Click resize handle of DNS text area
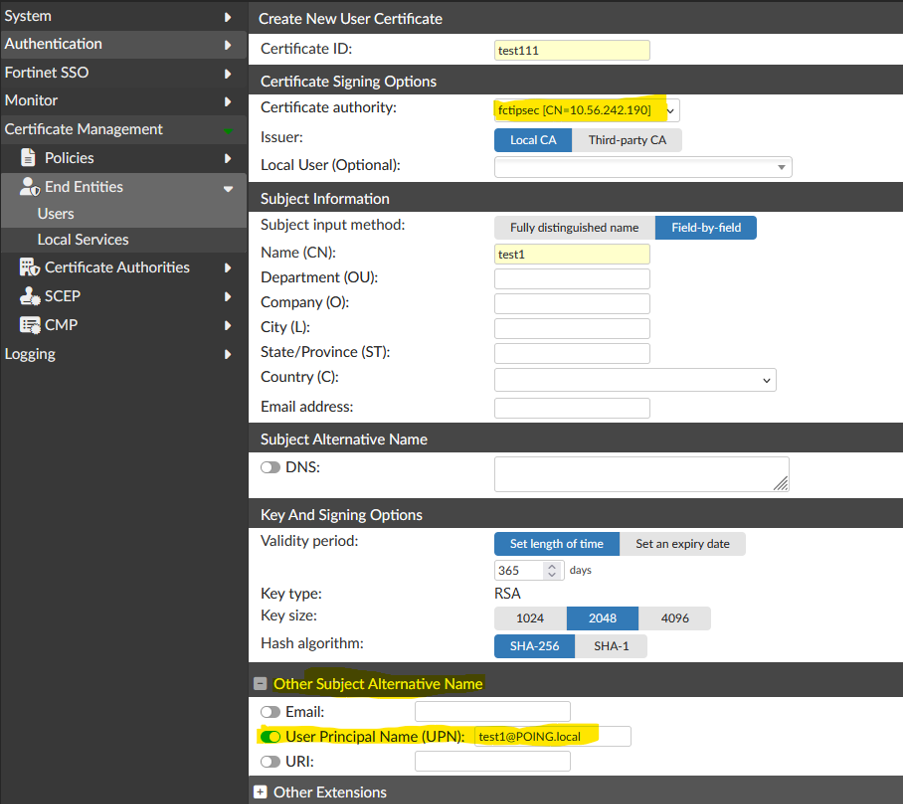903x804 pixels. click(780, 483)
